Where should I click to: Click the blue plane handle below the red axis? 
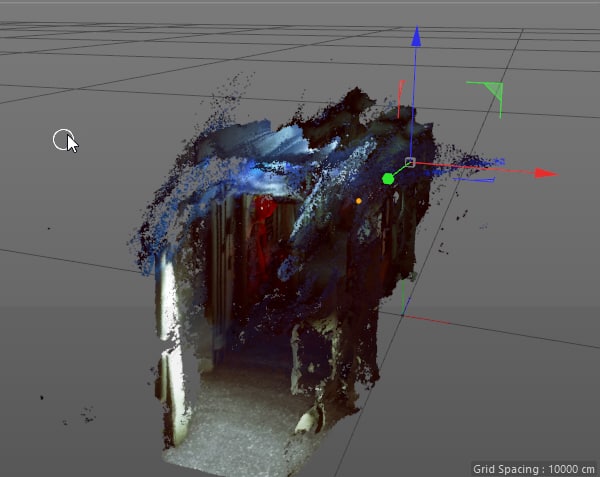474,179
